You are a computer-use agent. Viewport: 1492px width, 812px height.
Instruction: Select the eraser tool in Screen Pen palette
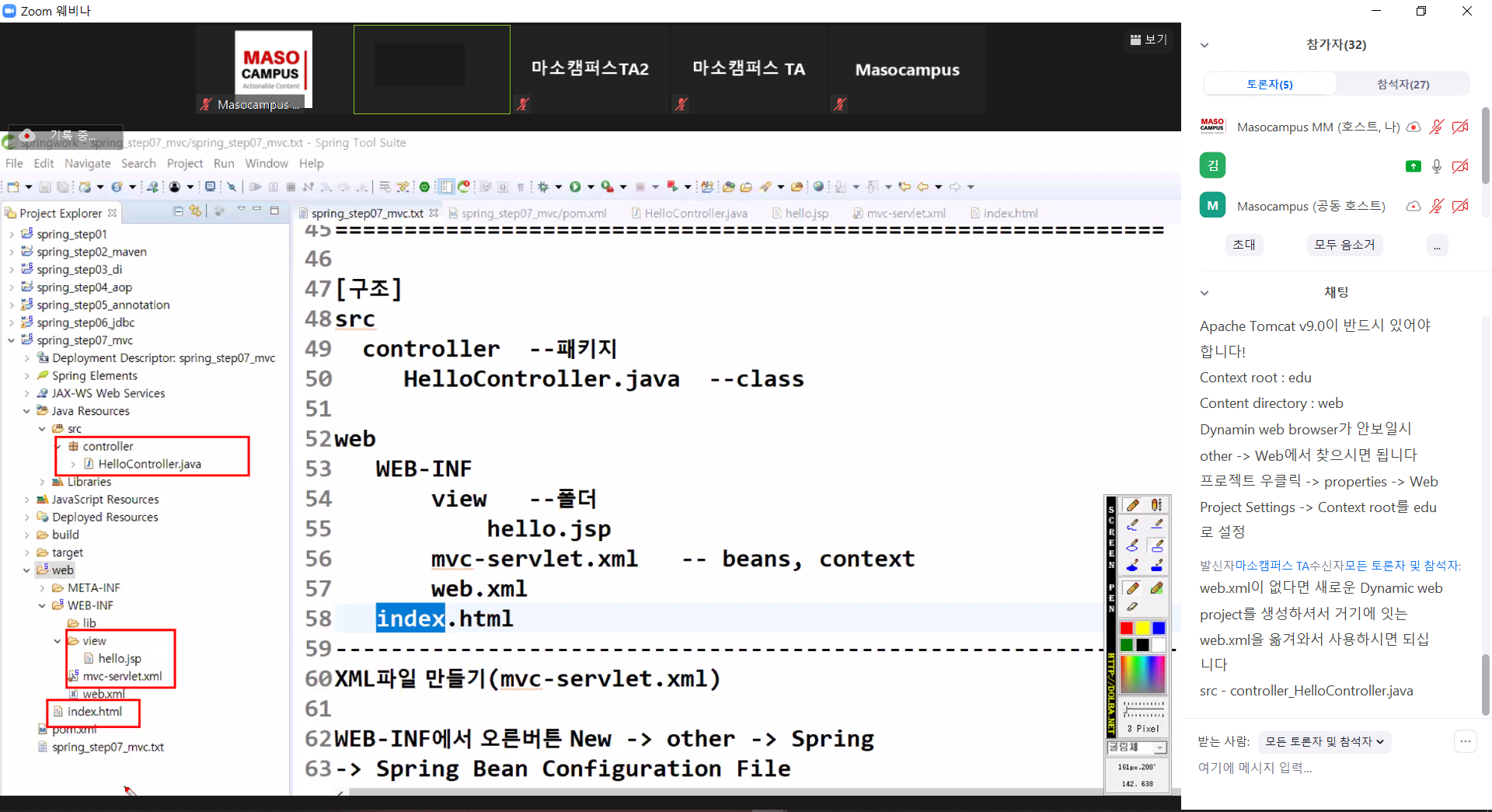click(x=1132, y=607)
